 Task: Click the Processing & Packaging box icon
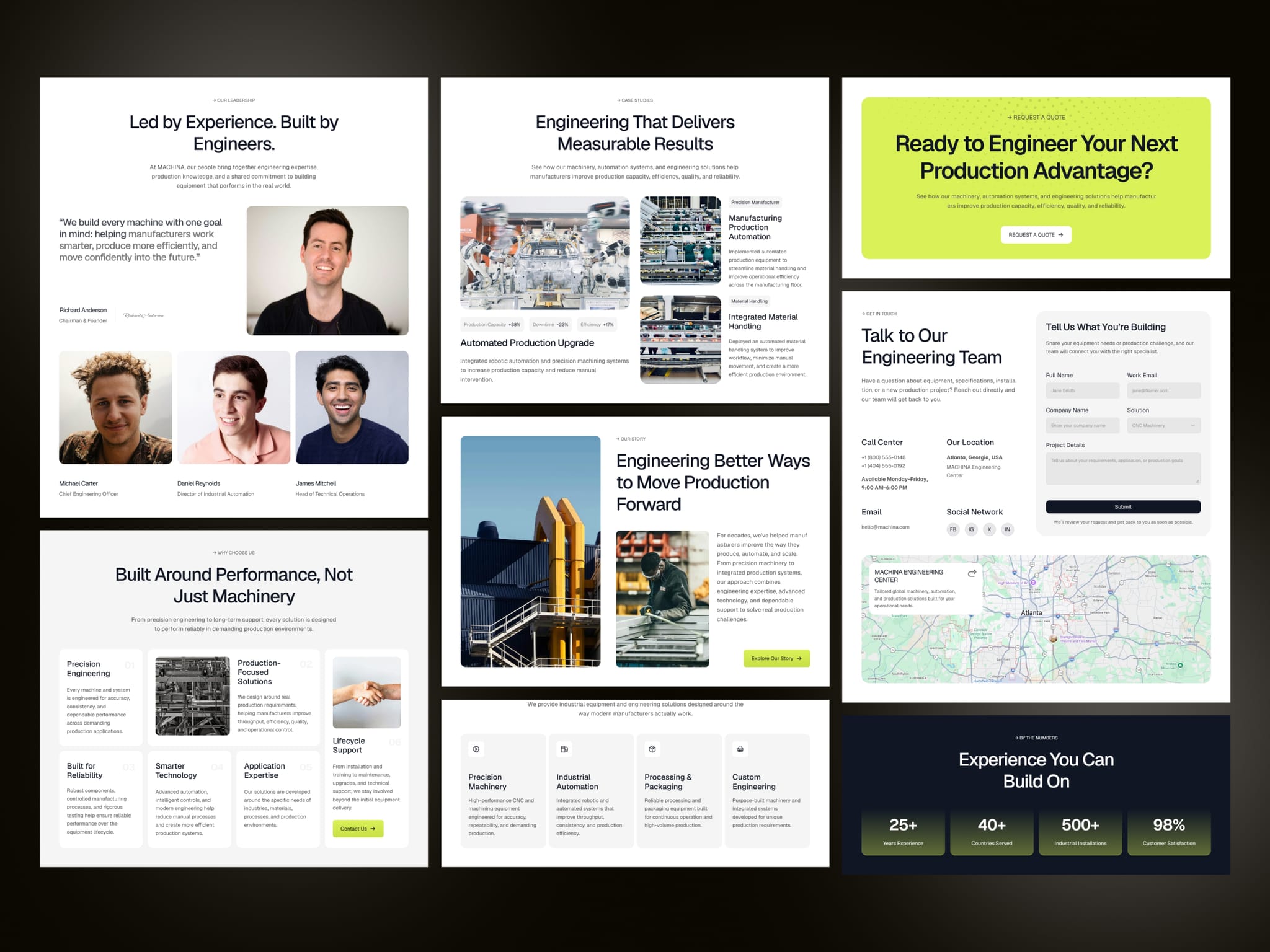(652, 749)
